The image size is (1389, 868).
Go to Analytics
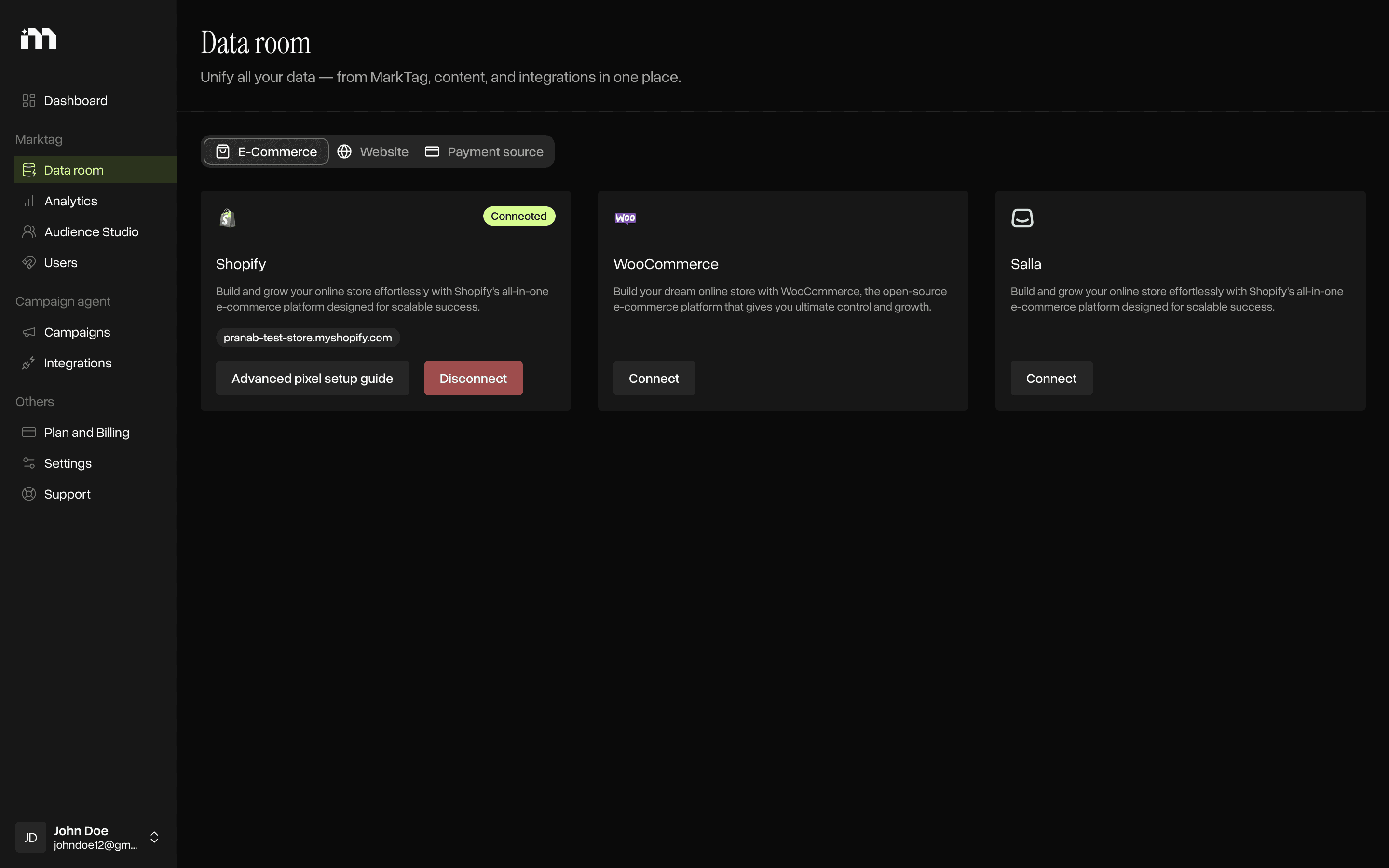(x=95, y=201)
